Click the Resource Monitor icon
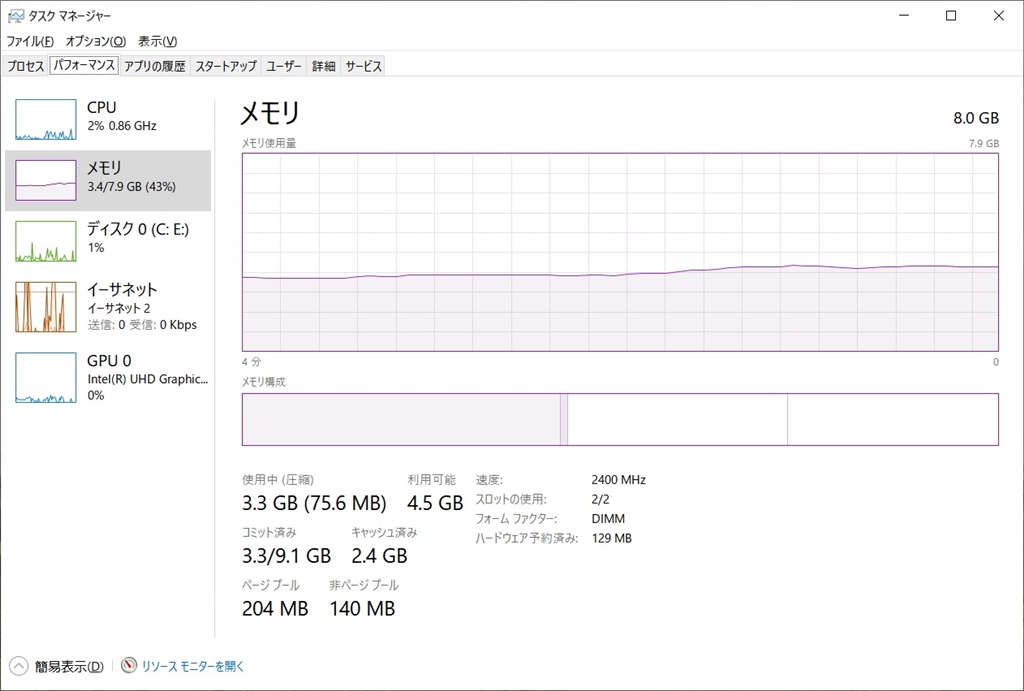 129,666
